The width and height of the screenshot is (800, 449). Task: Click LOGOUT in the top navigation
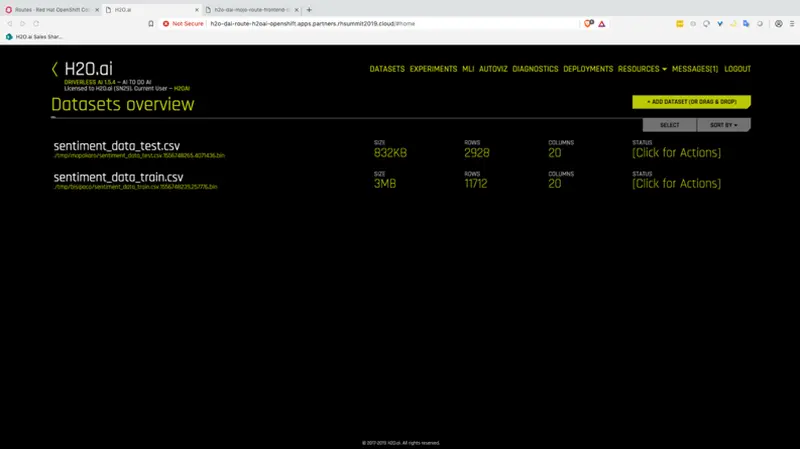[737, 69]
